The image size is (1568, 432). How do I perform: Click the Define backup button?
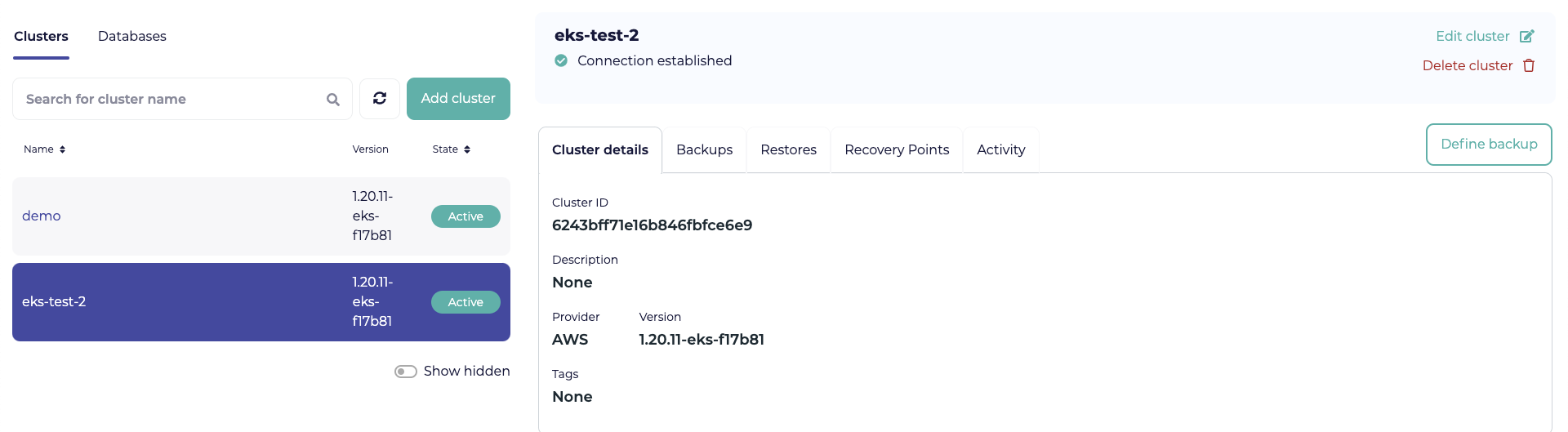[x=1489, y=145]
